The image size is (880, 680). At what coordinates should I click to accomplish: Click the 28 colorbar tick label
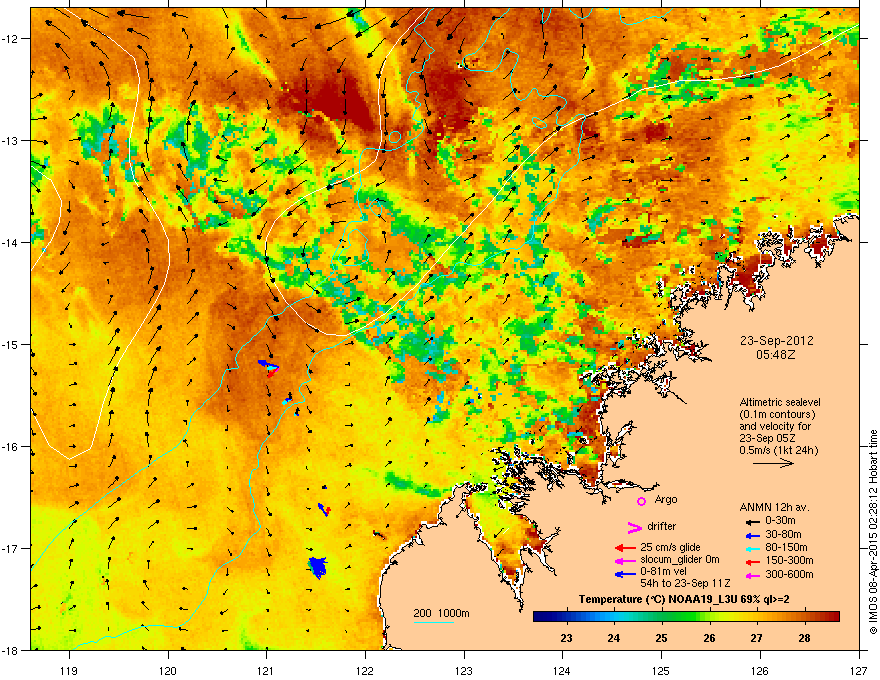[804, 638]
